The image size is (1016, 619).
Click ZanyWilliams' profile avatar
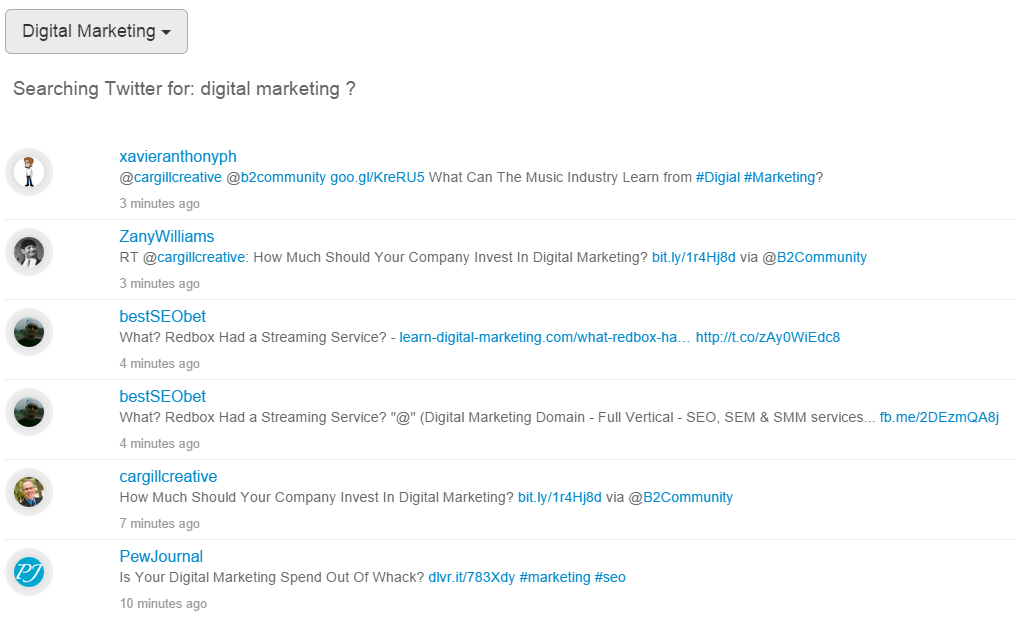29,252
